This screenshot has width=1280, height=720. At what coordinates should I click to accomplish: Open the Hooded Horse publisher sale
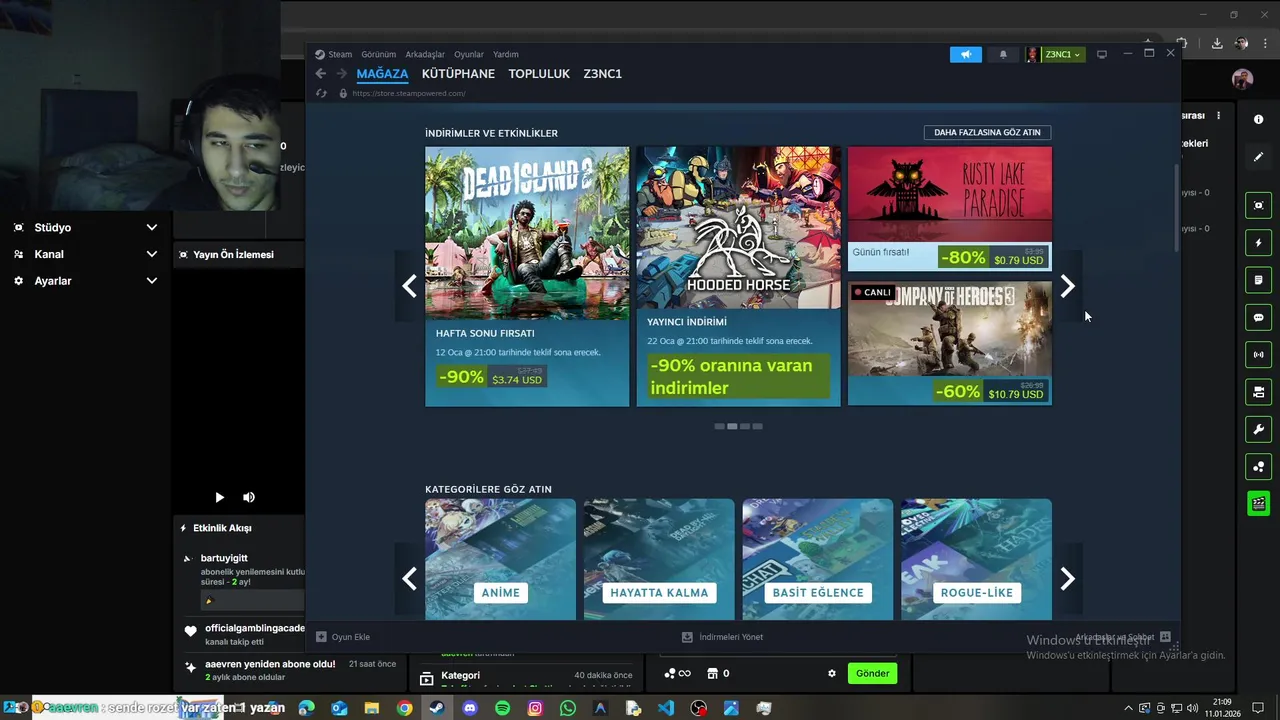pyautogui.click(x=738, y=277)
